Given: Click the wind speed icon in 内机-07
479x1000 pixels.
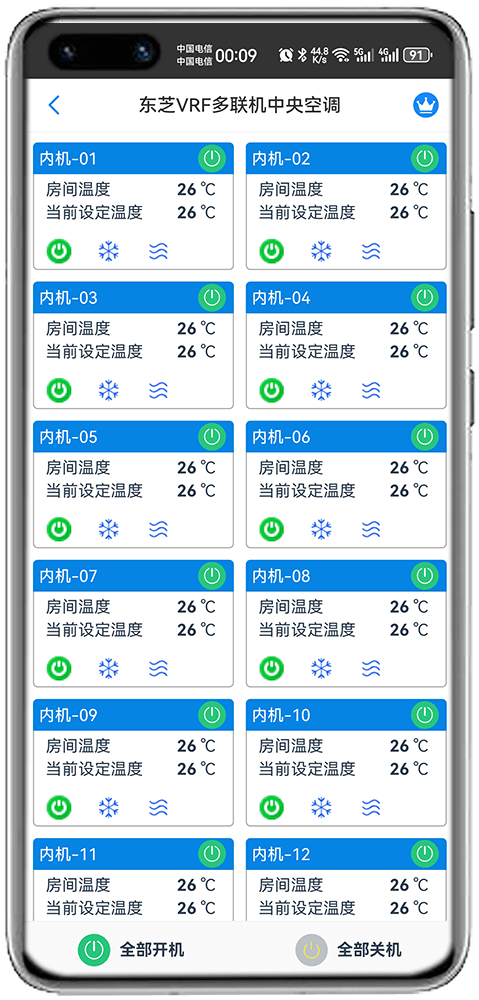Looking at the screenshot, I should [159, 668].
